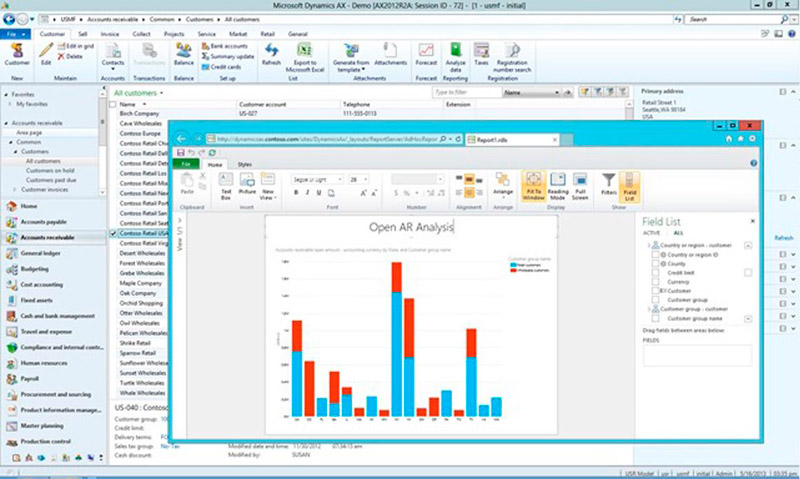Expand Customer group - customer node
This screenshot has width=800, height=479.
coord(649,309)
